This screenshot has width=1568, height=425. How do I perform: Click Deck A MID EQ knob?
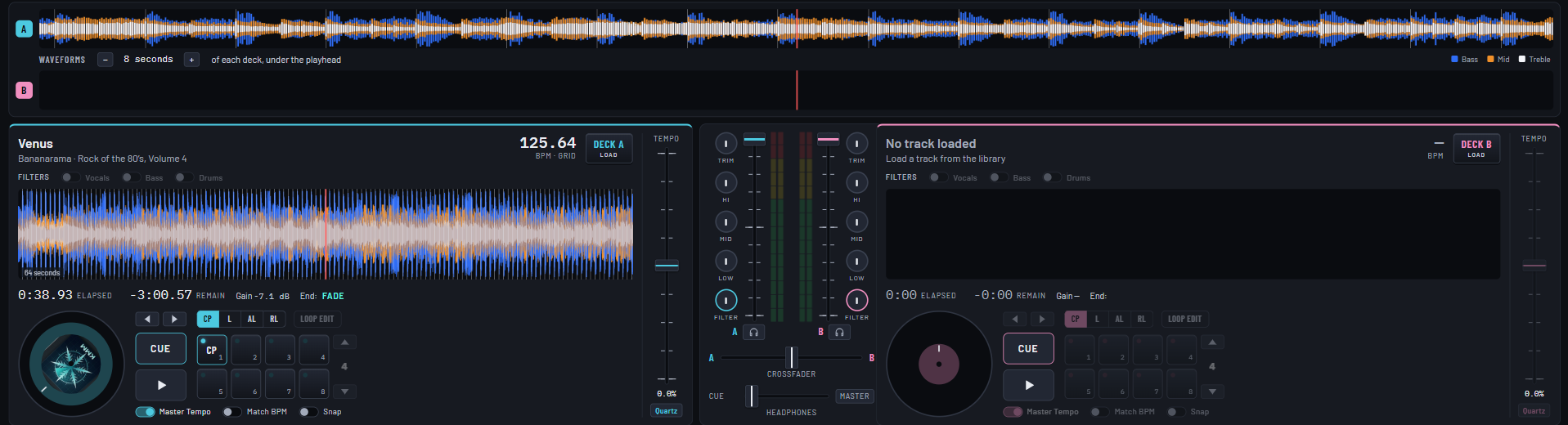(x=726, y=221)
